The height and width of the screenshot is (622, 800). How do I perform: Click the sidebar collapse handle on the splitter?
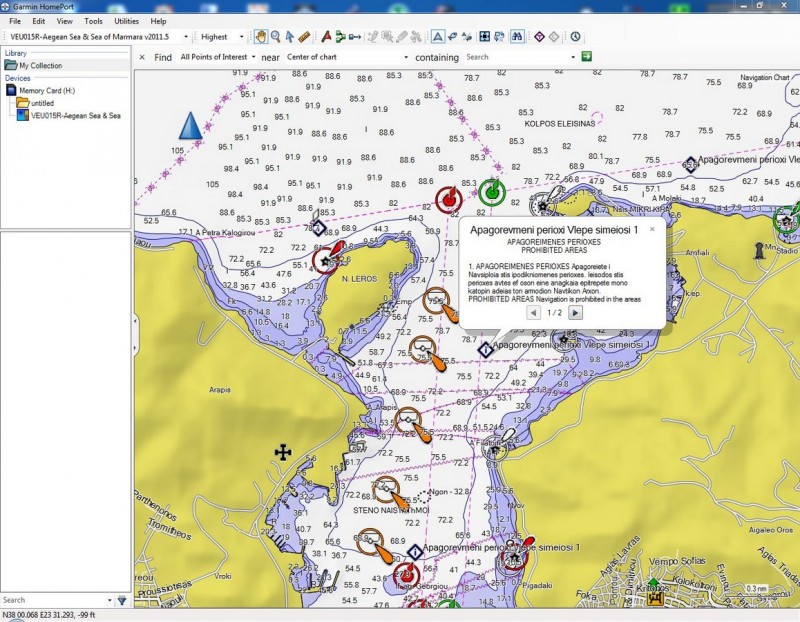135,335
